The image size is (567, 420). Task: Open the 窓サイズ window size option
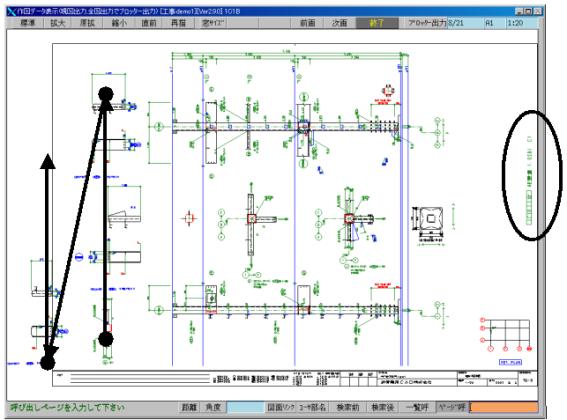click(213, 23)
